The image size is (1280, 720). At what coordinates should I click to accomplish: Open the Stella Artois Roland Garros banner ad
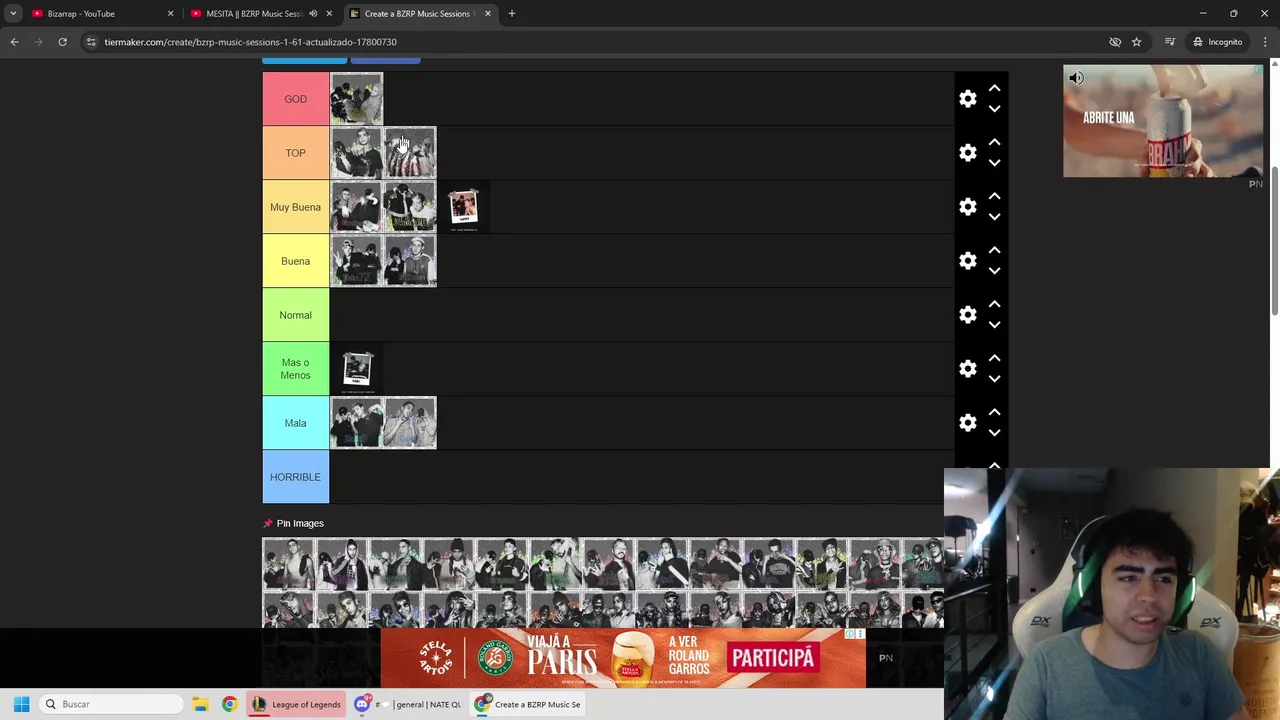click(x=623, y=658)
